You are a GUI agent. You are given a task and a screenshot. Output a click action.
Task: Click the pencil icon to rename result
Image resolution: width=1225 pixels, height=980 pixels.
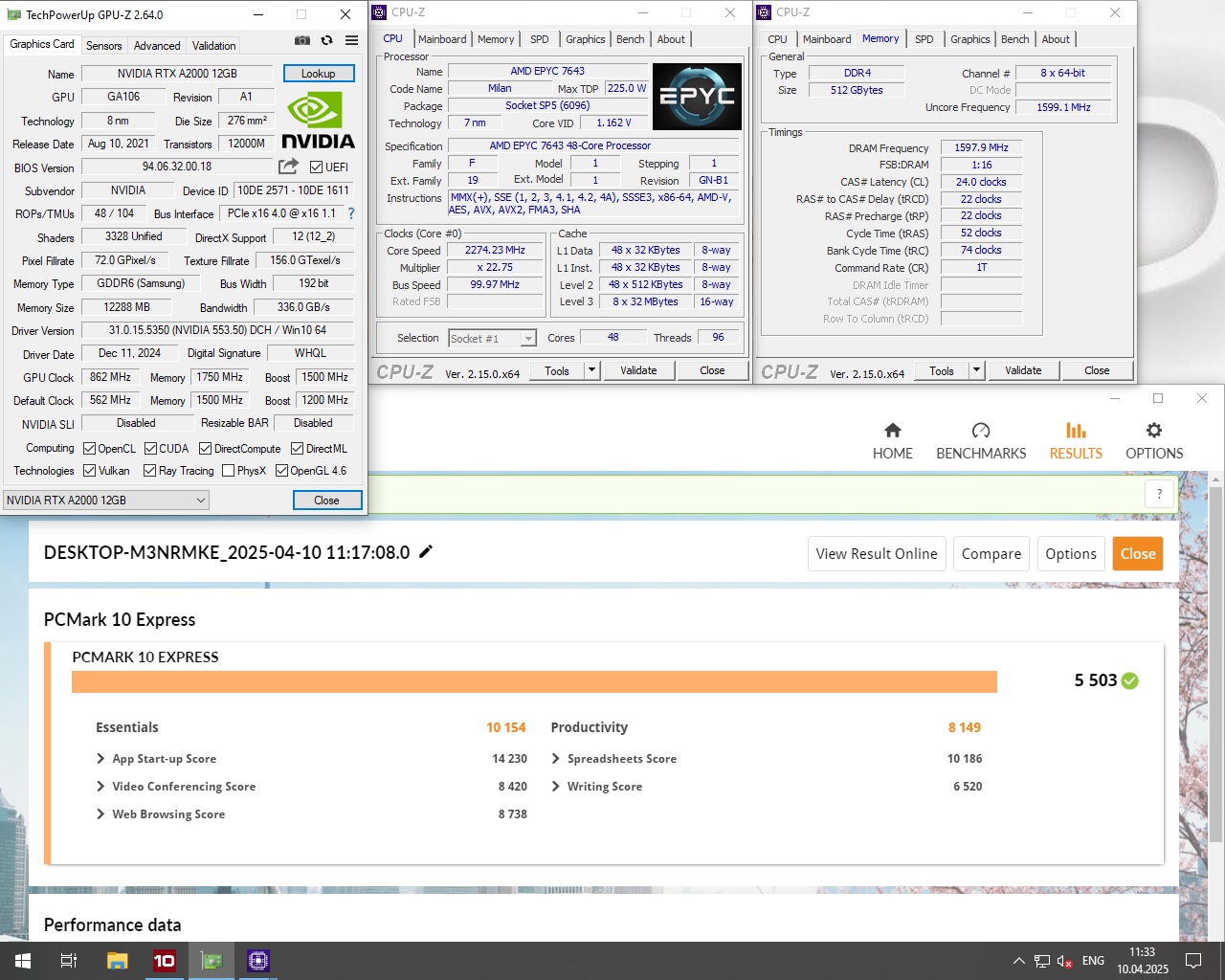(426, 551)
